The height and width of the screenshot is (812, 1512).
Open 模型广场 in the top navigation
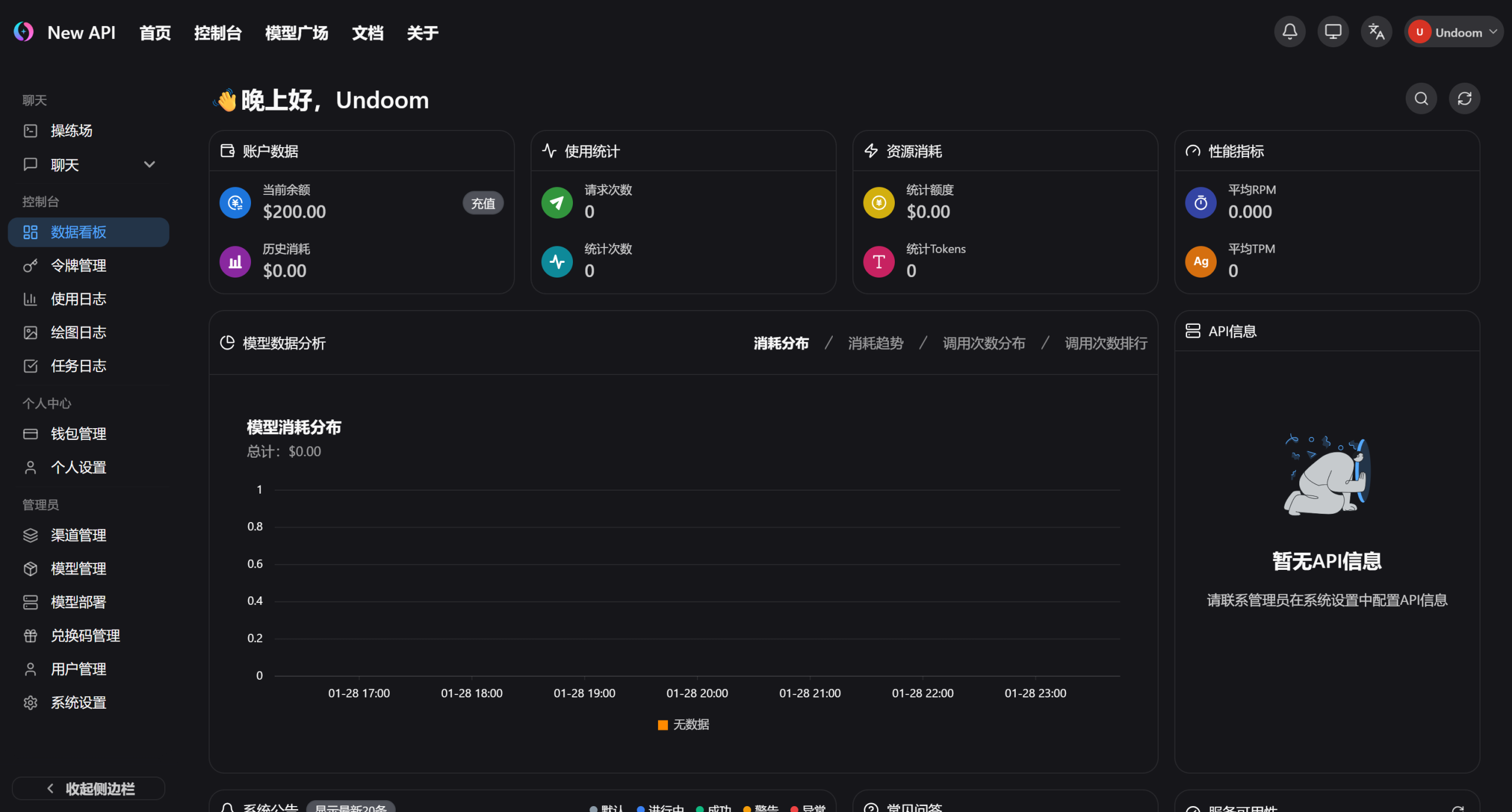click(296, 33)
